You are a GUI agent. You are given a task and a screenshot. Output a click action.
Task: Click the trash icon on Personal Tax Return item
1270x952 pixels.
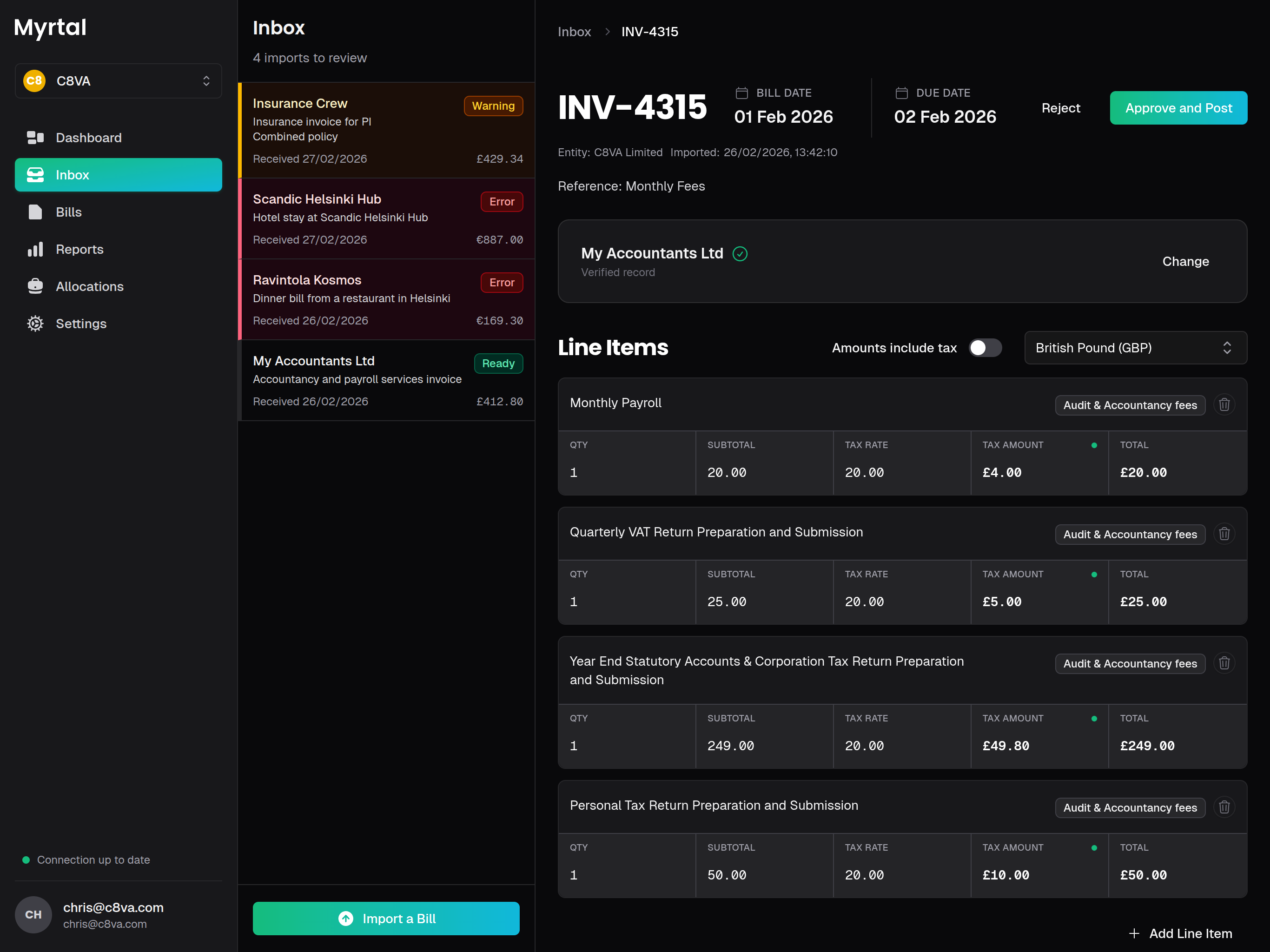click(1224, 807)
